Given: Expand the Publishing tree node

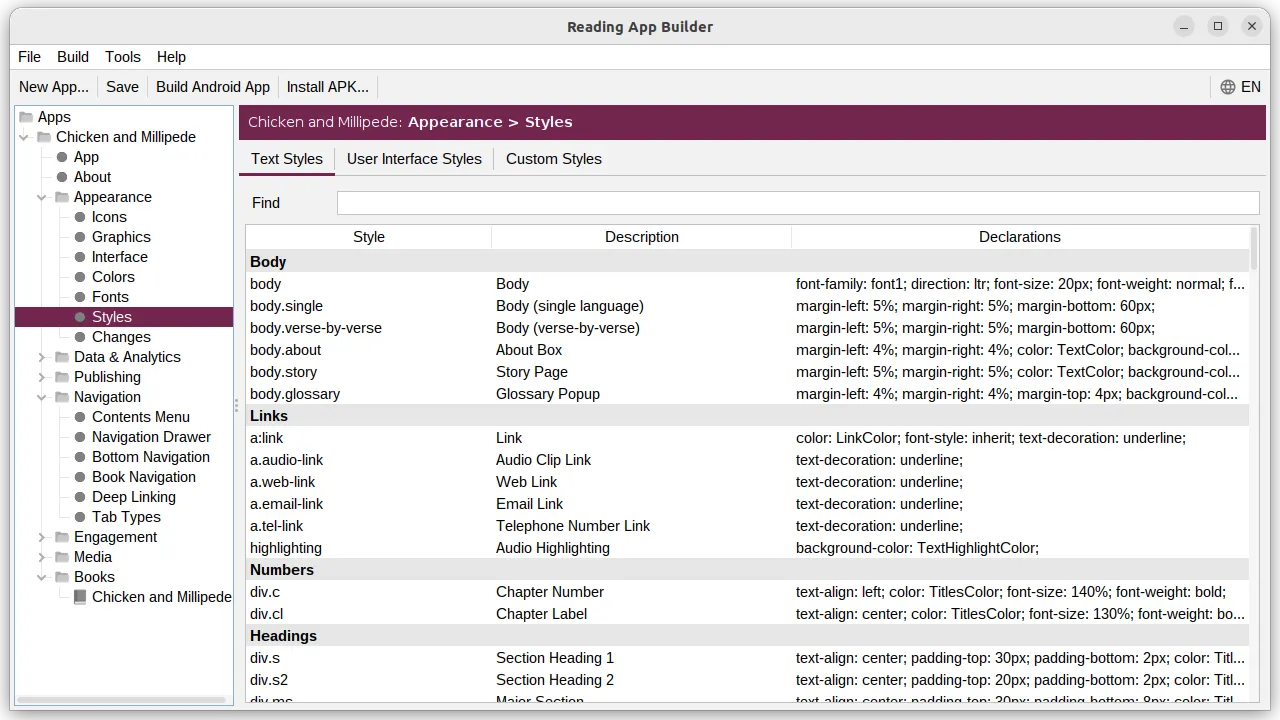Looking at the screenshot, I should (42, 377).
